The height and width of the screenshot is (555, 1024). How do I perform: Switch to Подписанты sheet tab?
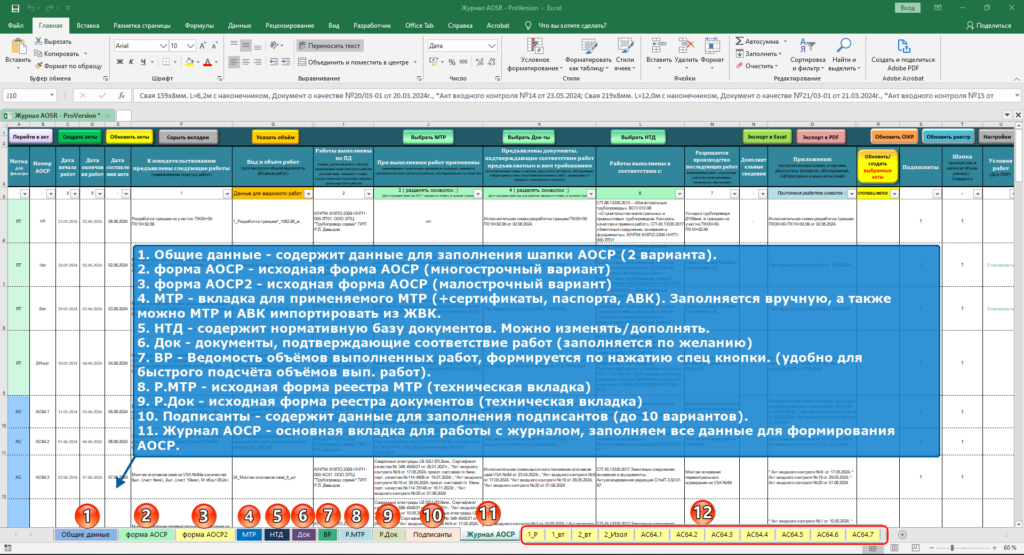(x=432, y=534)
